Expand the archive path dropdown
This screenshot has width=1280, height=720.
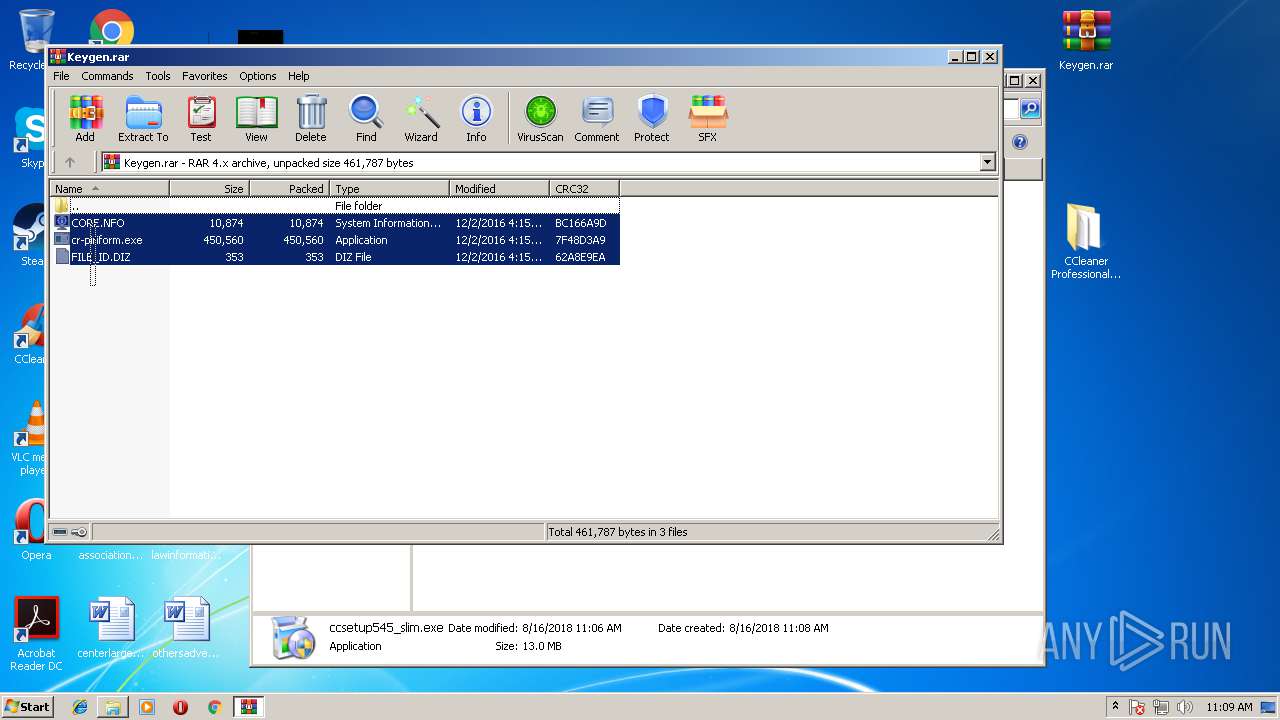point(987,162)
